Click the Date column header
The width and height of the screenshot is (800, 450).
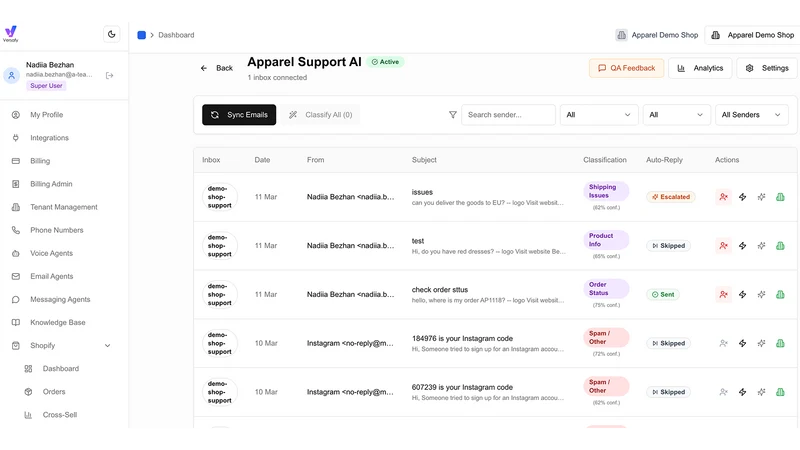pos(262,160)
